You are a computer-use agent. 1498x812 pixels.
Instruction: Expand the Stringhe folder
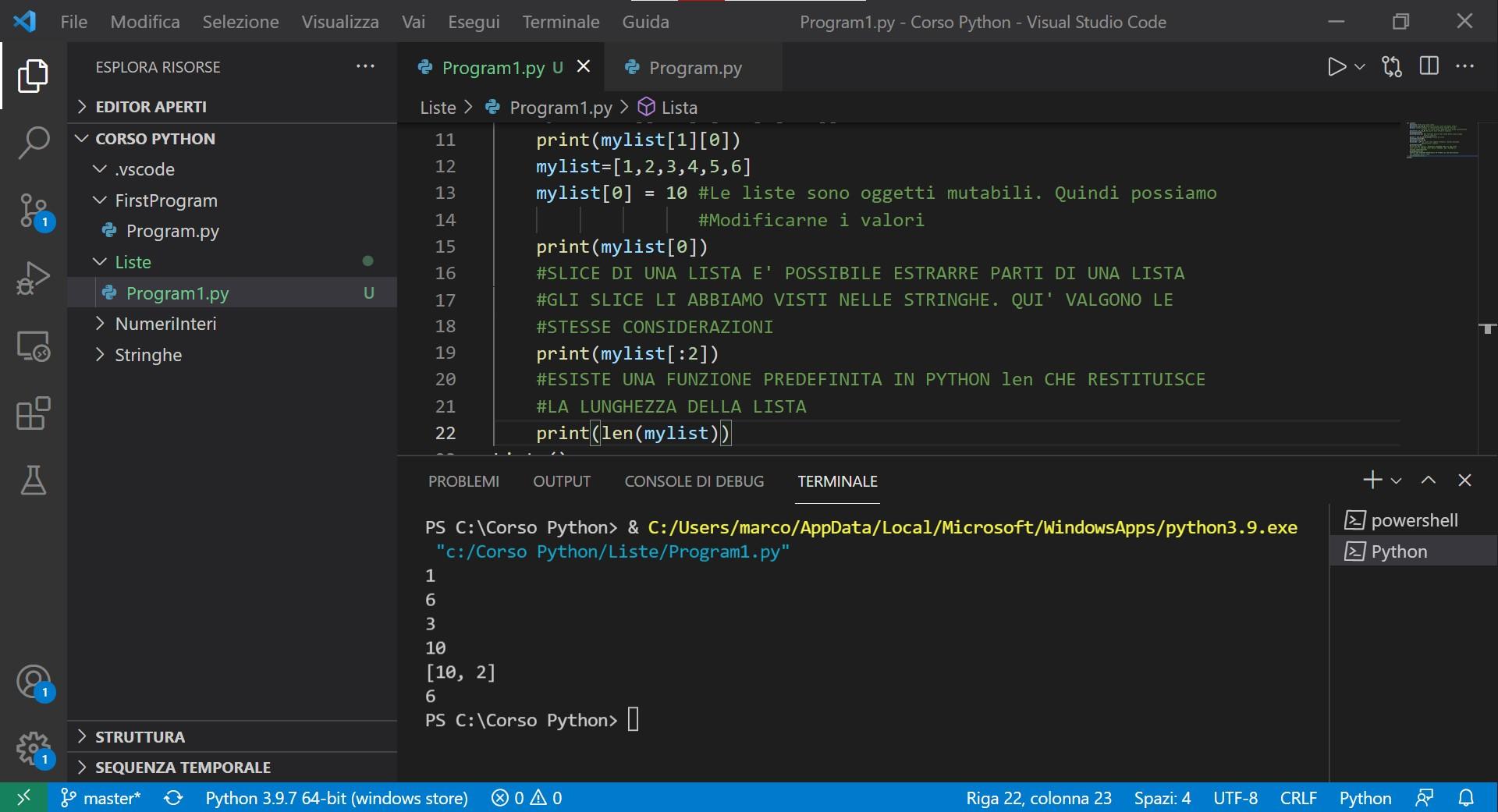[x=233, y=355]
